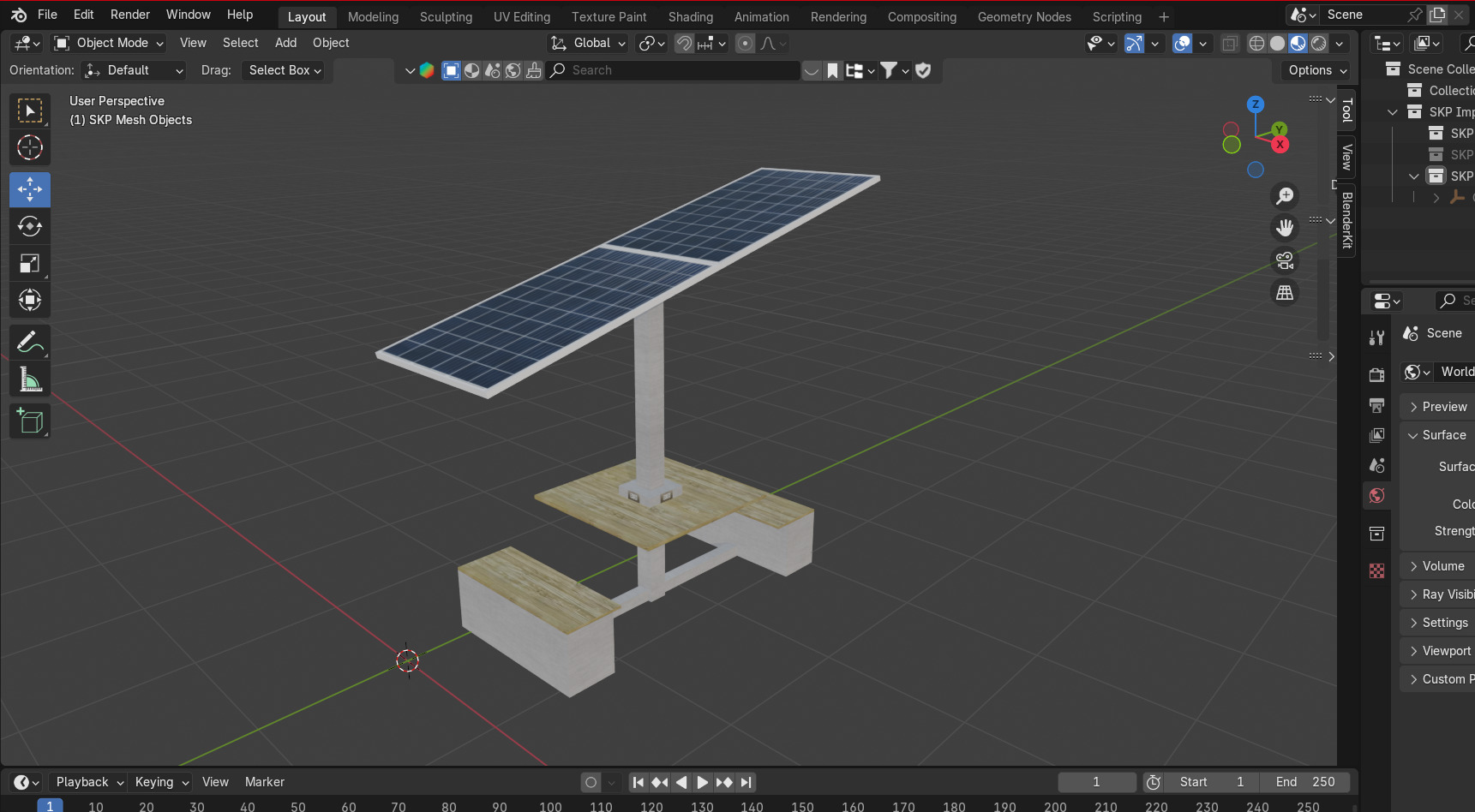Image resolution: width=1475 pixels, height=812 pixels.
Task: Activate the Move tool
Action: point(30,189)
